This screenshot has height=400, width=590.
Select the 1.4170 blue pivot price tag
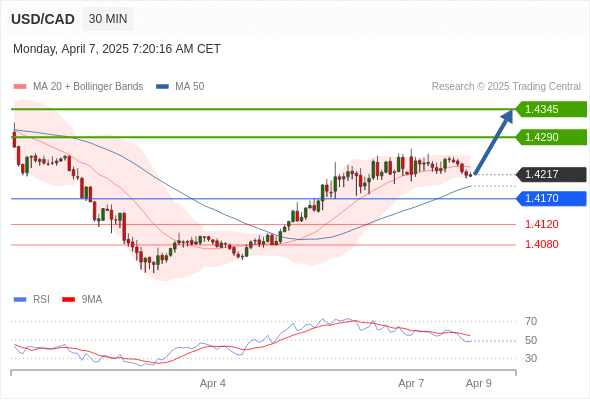pyautogui.click(x=551, y=198)
